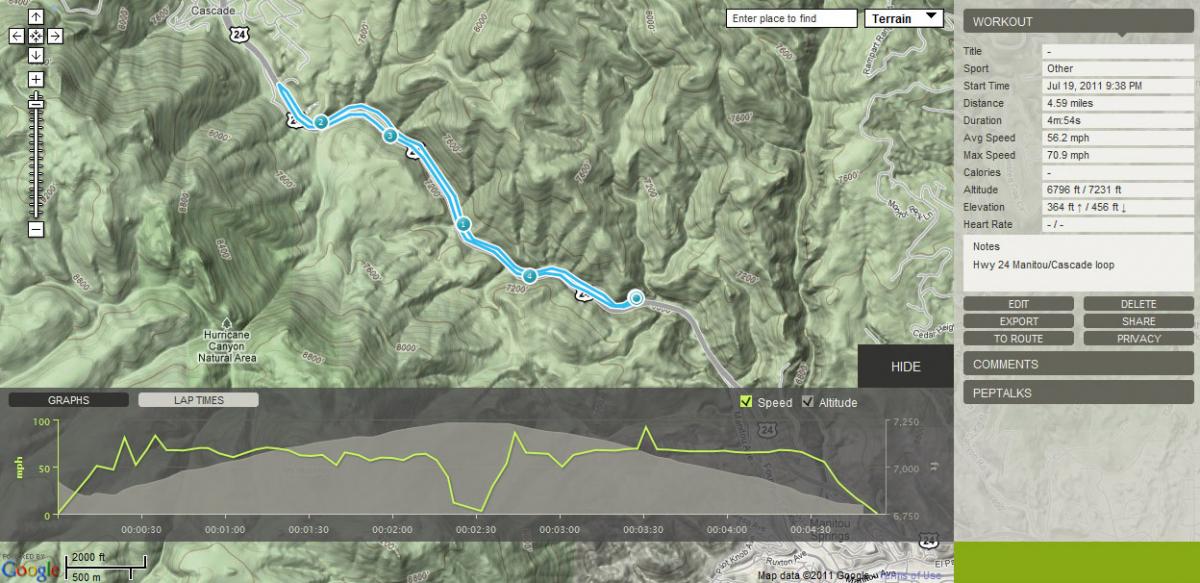
Task: Pan the map down with arrow
Action: click(x=36, y=55)
